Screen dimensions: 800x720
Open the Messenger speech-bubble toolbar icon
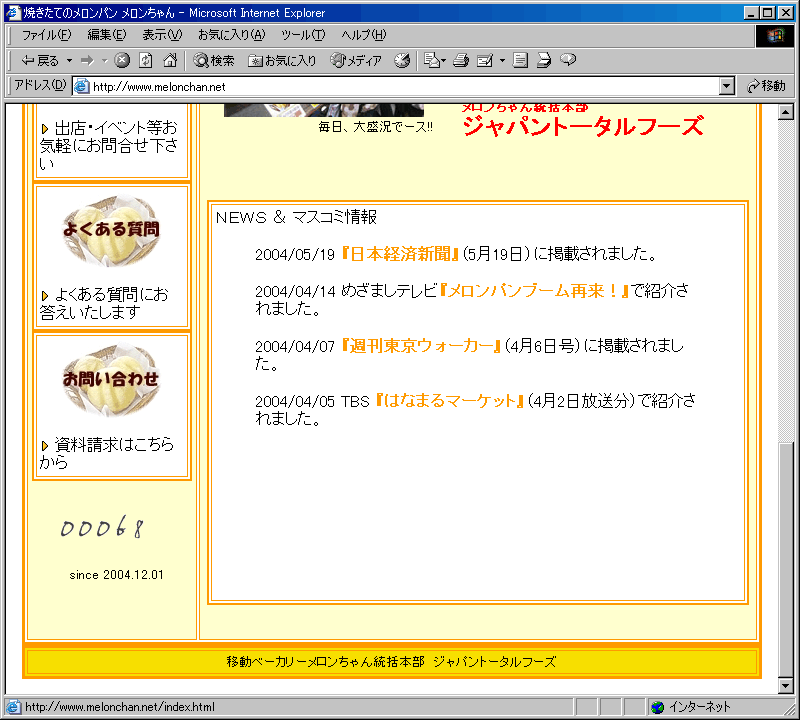568,60
